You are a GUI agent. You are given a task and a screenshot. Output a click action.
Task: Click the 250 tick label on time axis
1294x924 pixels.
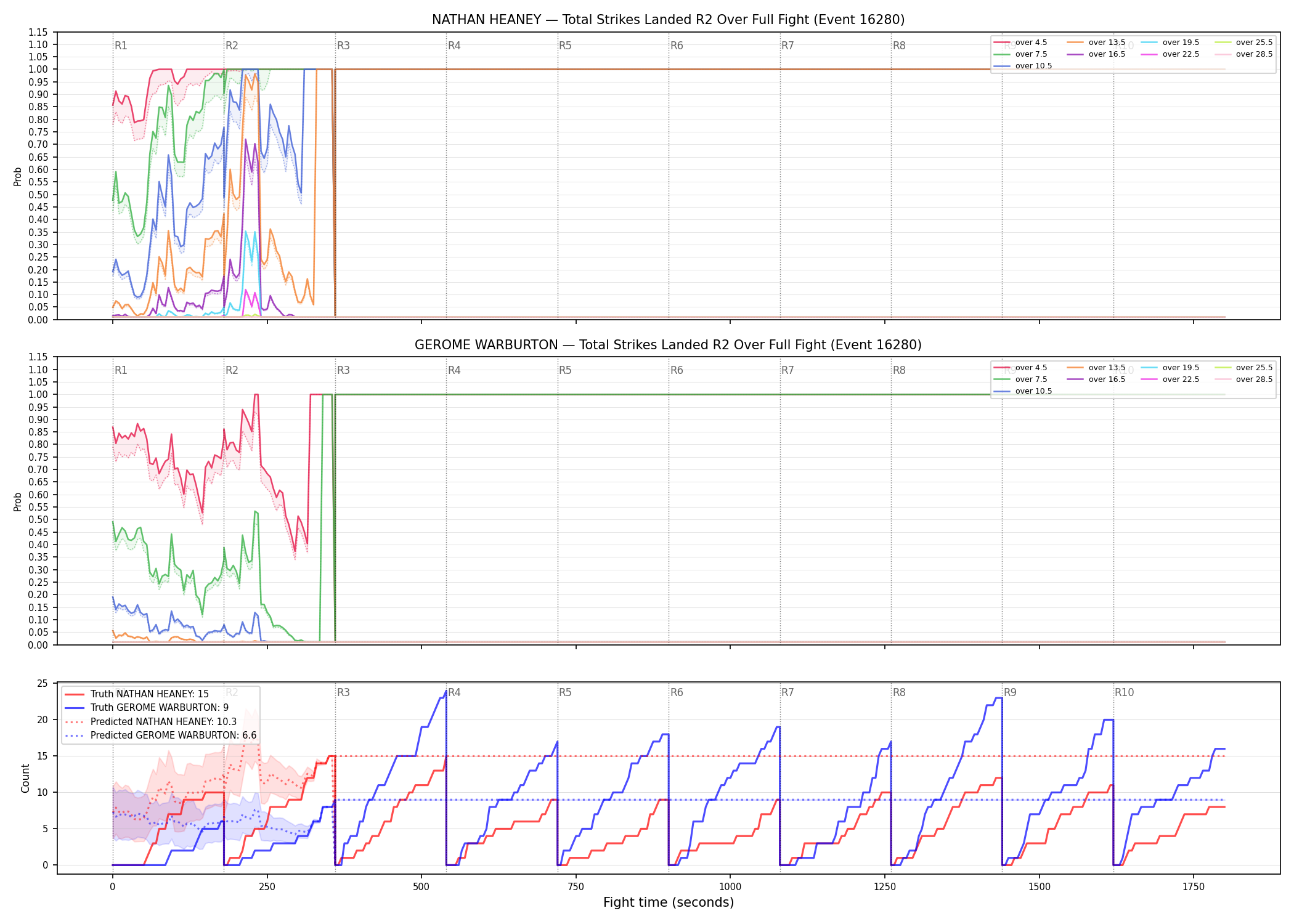267,887
